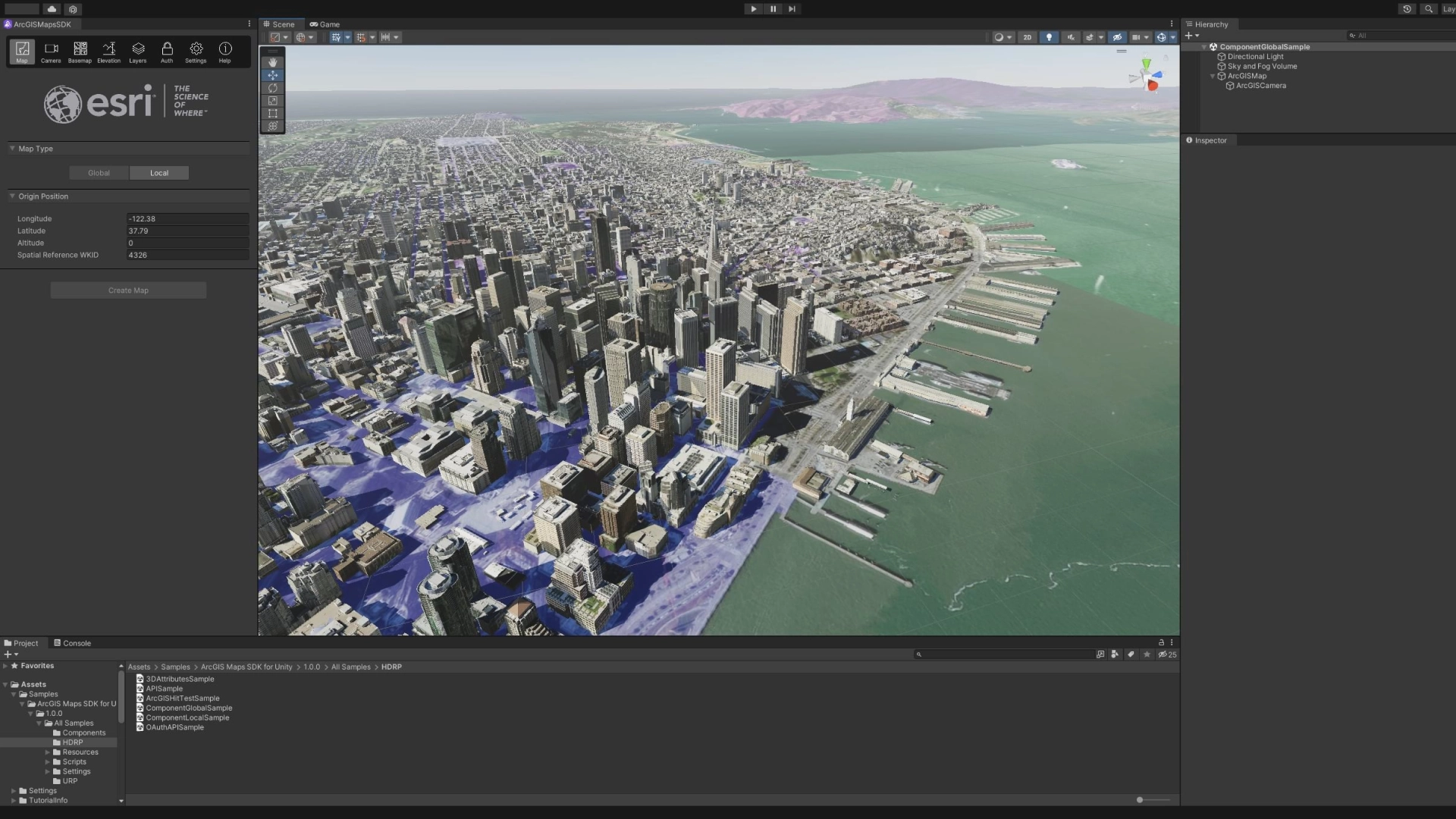The width and height of the screenshot is (1456, 819).
Task: Click the Play button
Action: (753, 9)
